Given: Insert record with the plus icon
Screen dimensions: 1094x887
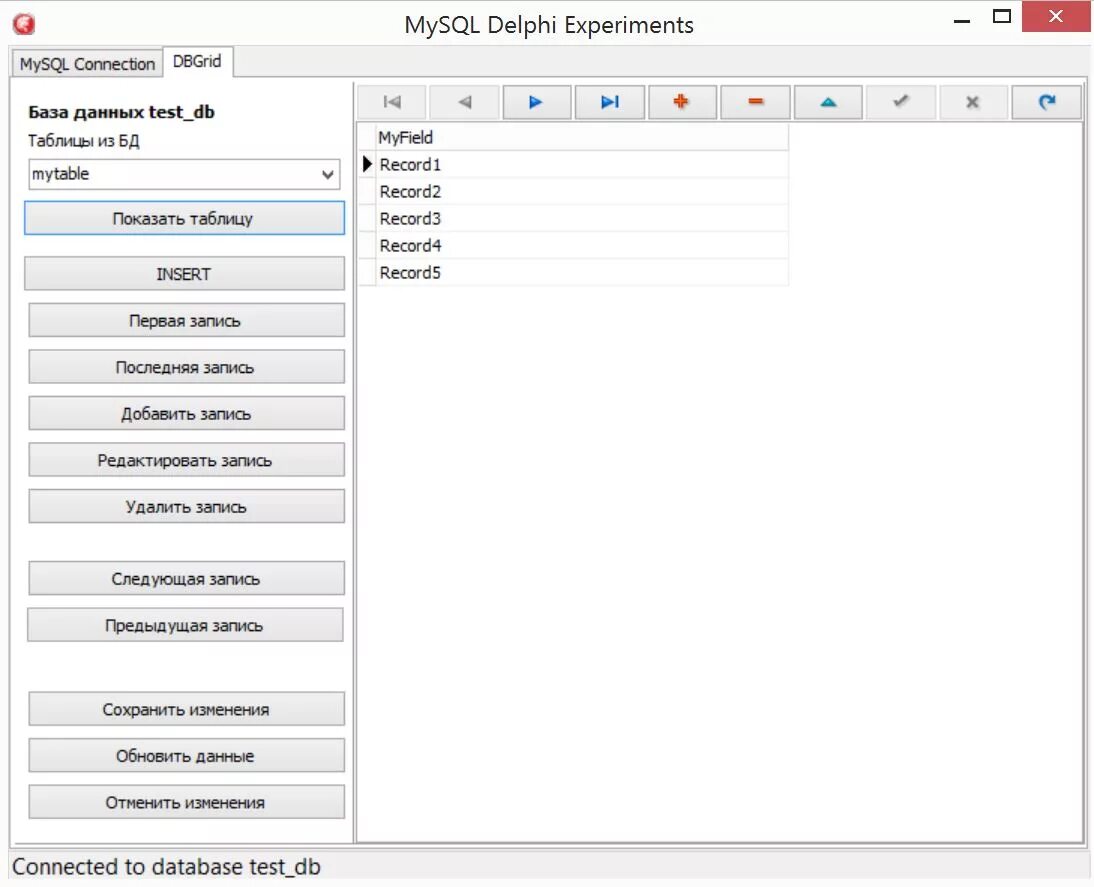Looking at the screenshot, I should click(682, 103).
